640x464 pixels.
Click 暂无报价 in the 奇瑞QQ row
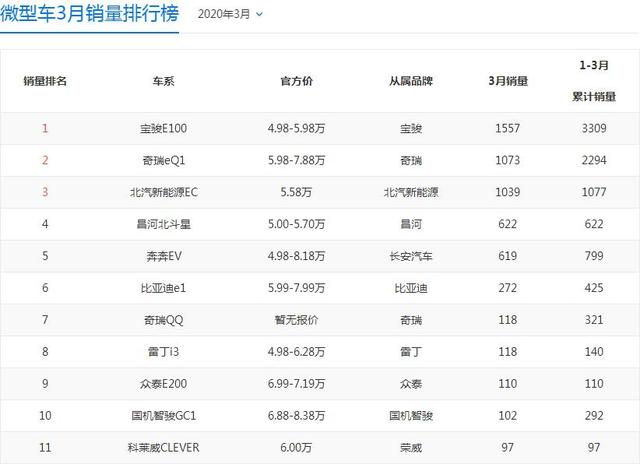(x=296, y=320)
